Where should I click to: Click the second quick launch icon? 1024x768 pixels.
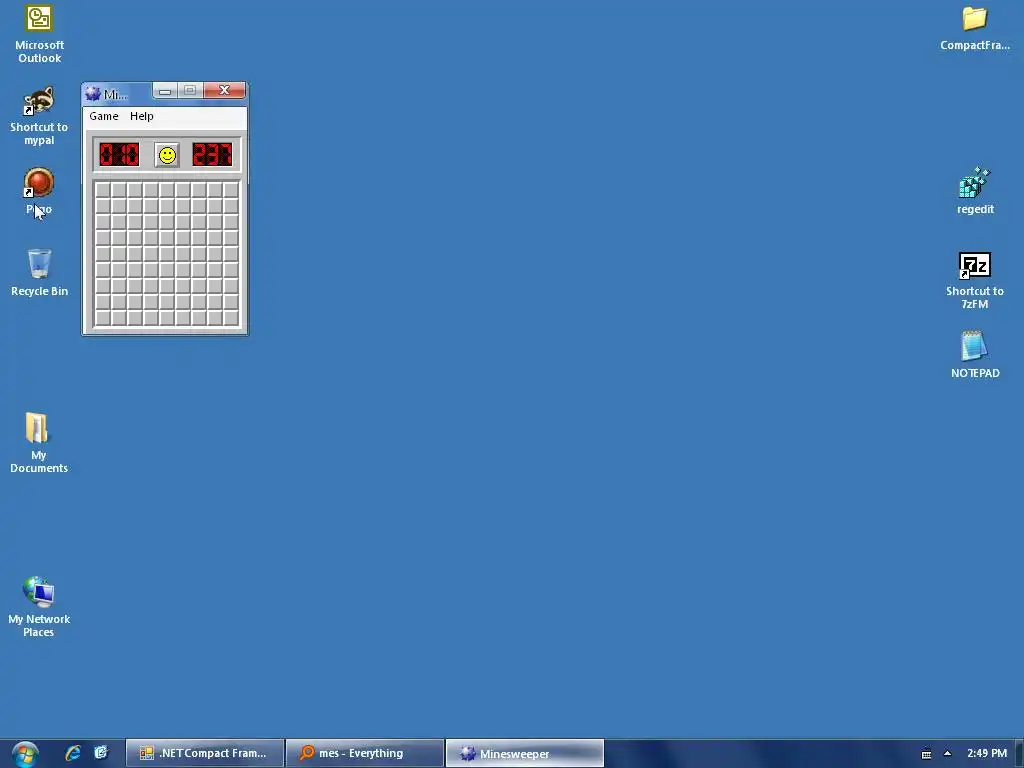(101, 753)
